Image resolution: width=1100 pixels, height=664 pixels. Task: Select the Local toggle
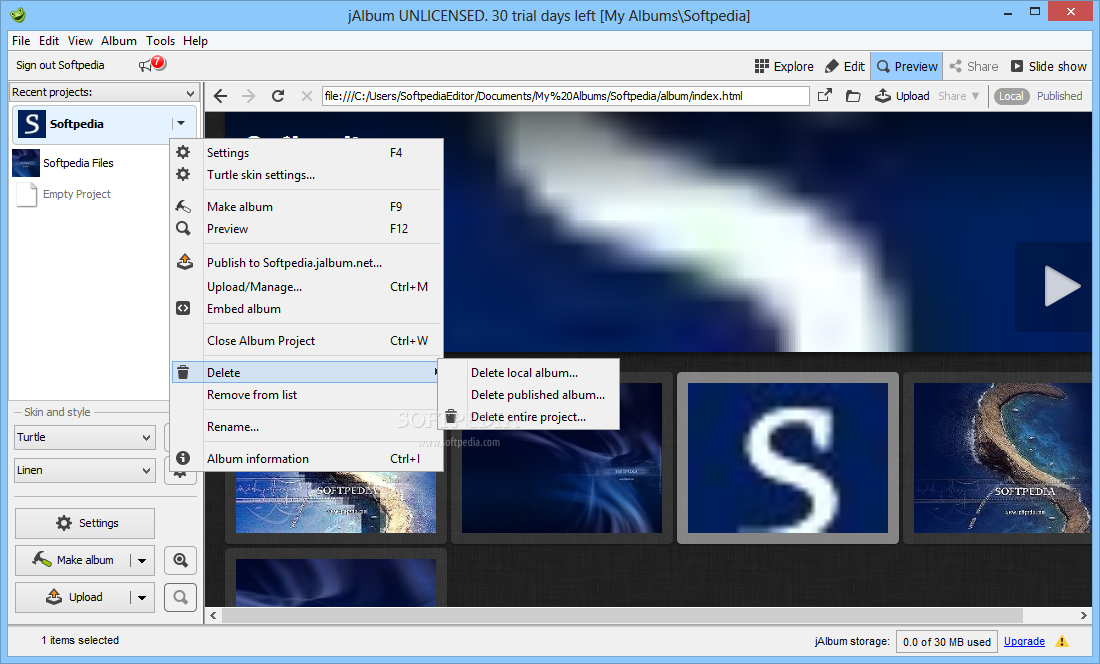tap(1011, 96)
